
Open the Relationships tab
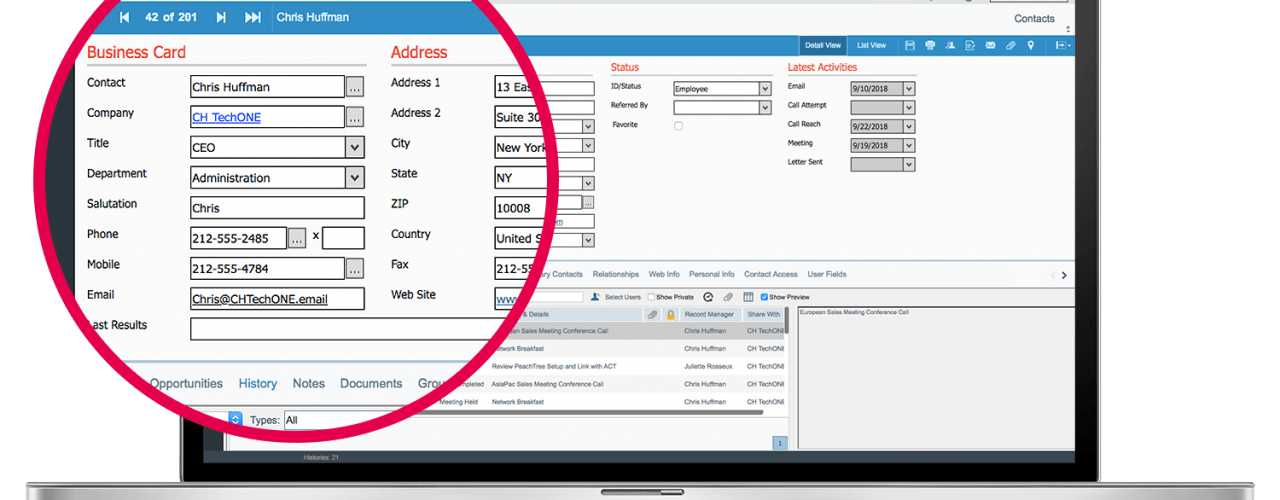coord(615,274)
